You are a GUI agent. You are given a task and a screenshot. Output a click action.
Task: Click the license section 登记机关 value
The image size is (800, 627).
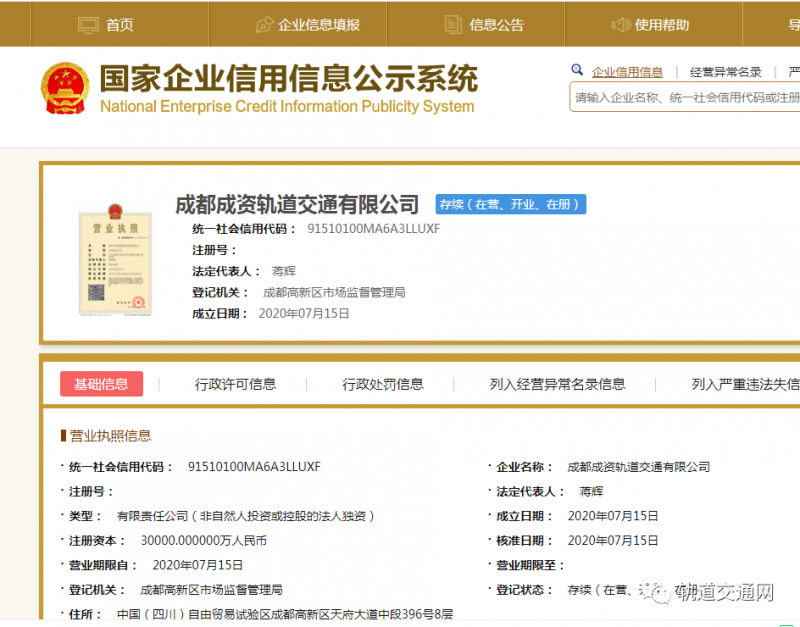pyautogui.click(x=211, y=590)
